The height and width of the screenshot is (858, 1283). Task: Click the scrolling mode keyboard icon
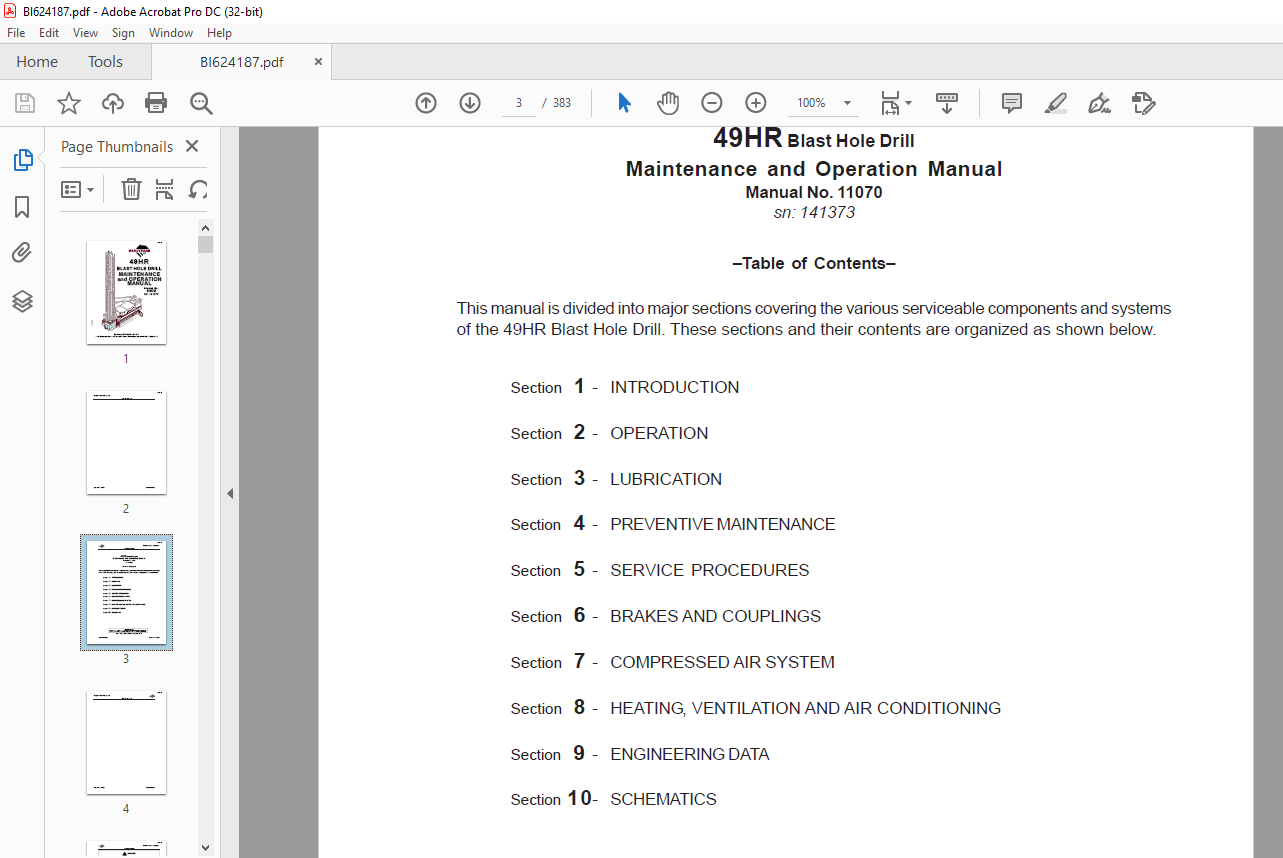[946, 103]
